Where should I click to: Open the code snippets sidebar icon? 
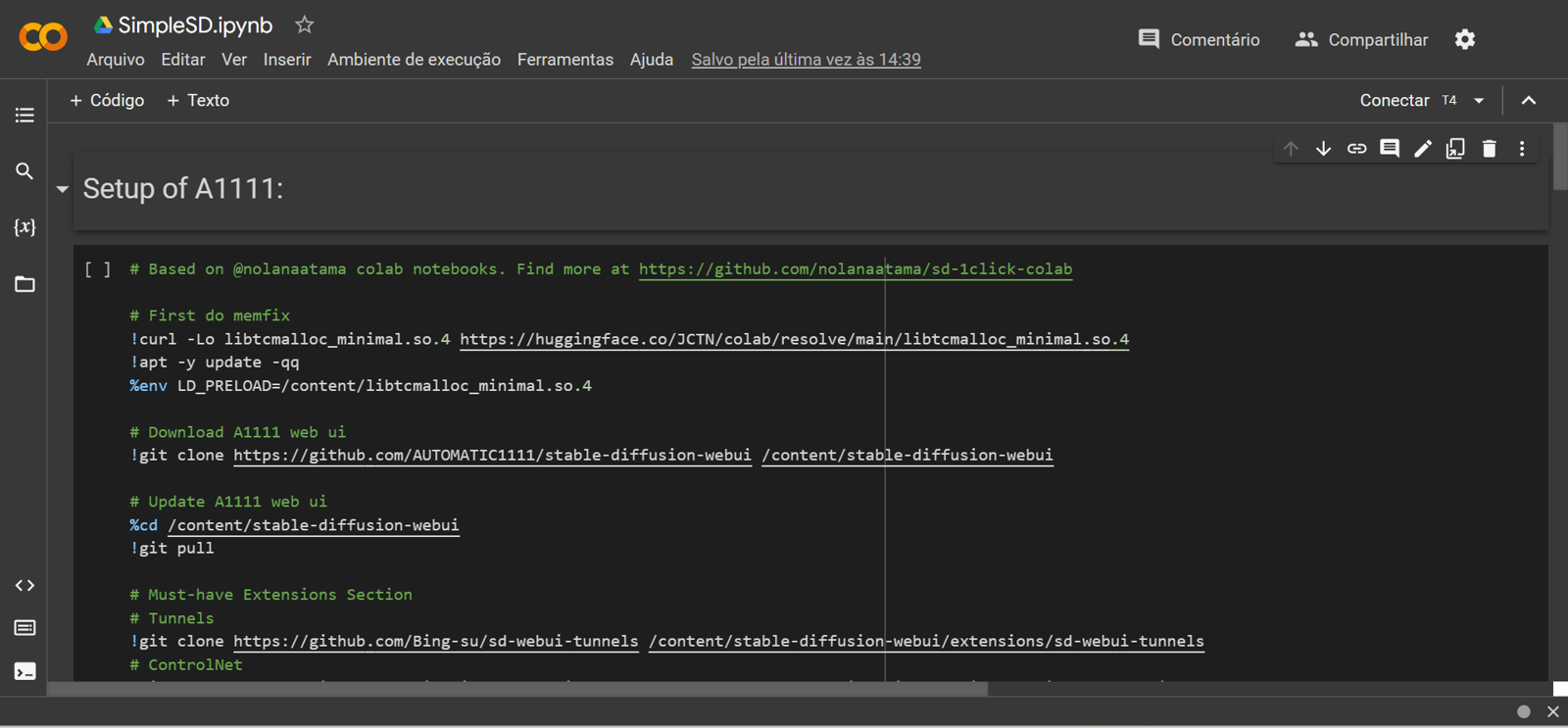24,586
